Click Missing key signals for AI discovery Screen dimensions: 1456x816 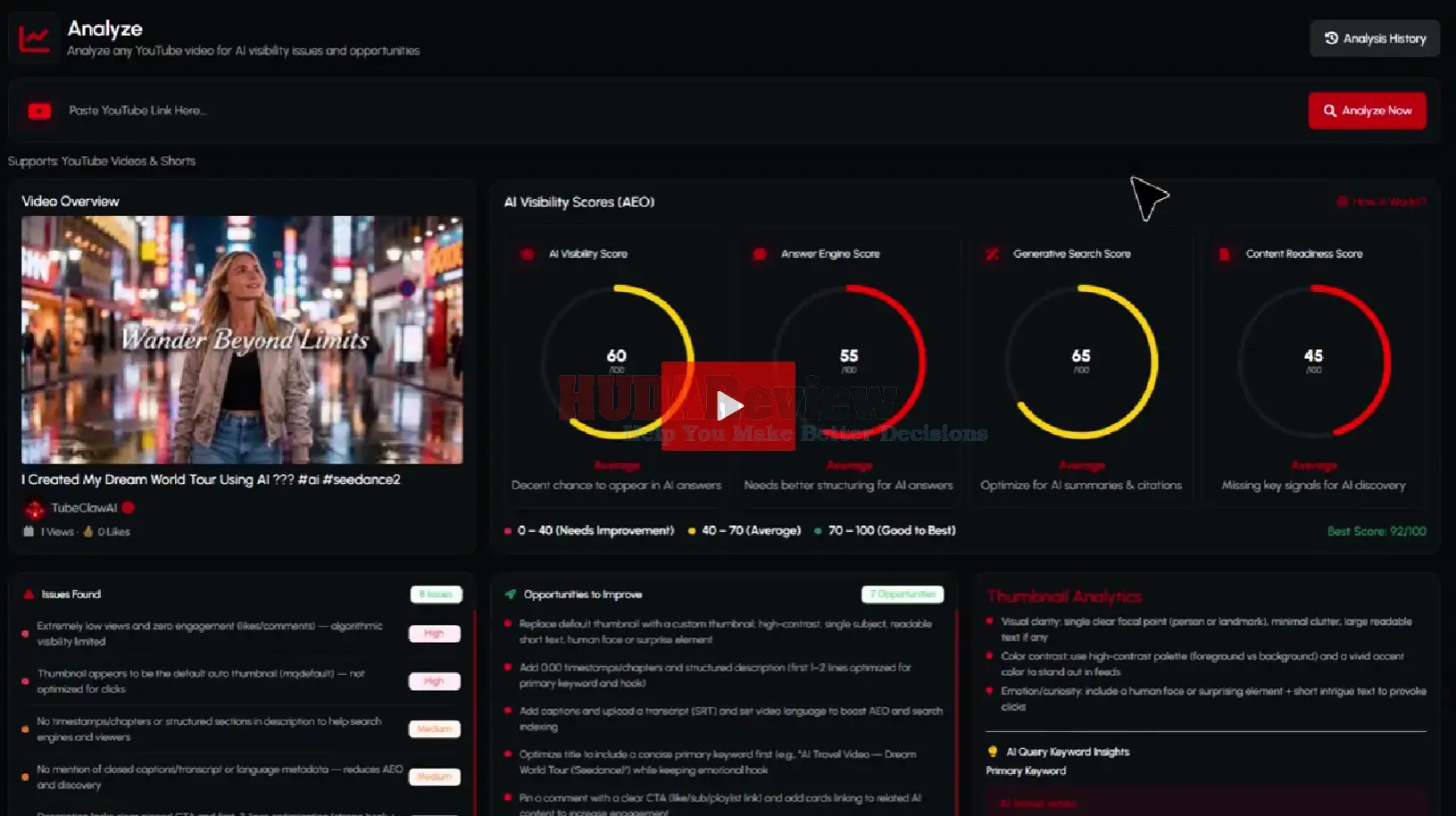tap(1313, 485)
